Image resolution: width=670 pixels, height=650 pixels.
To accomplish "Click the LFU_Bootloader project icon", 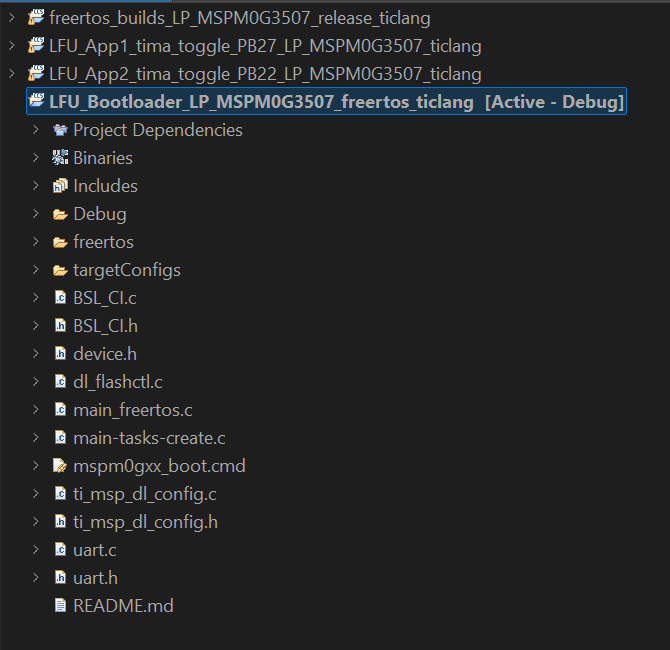I will pos(36,101).
